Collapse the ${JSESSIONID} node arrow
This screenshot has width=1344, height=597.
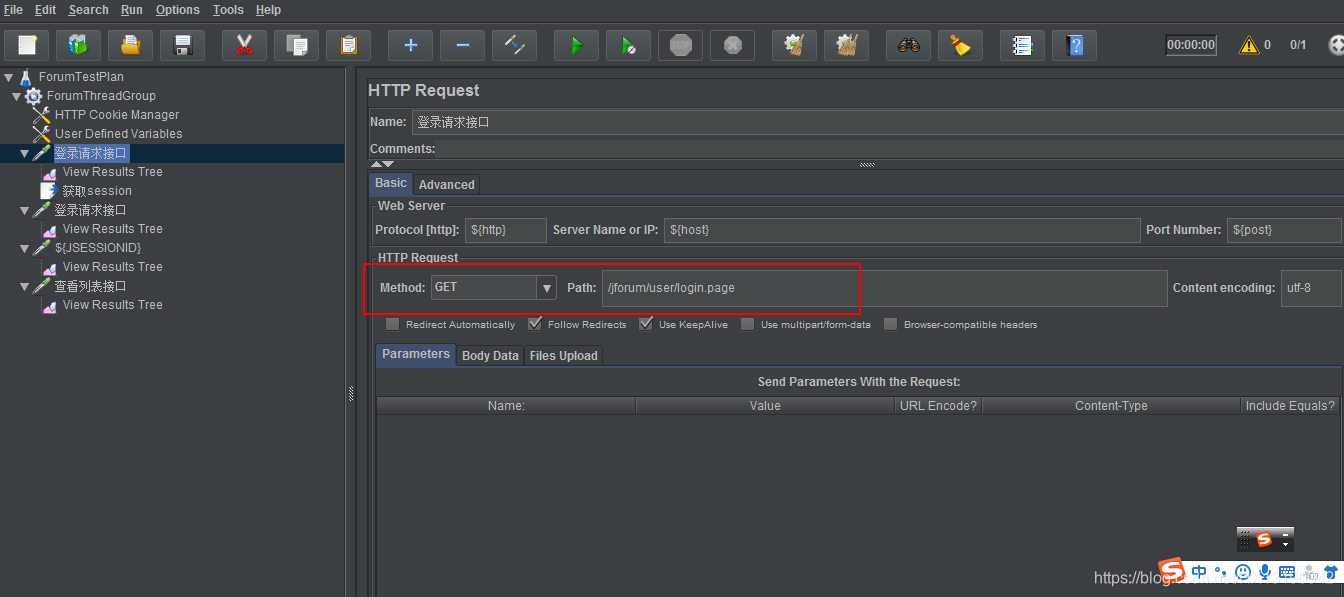click(25, 248)
